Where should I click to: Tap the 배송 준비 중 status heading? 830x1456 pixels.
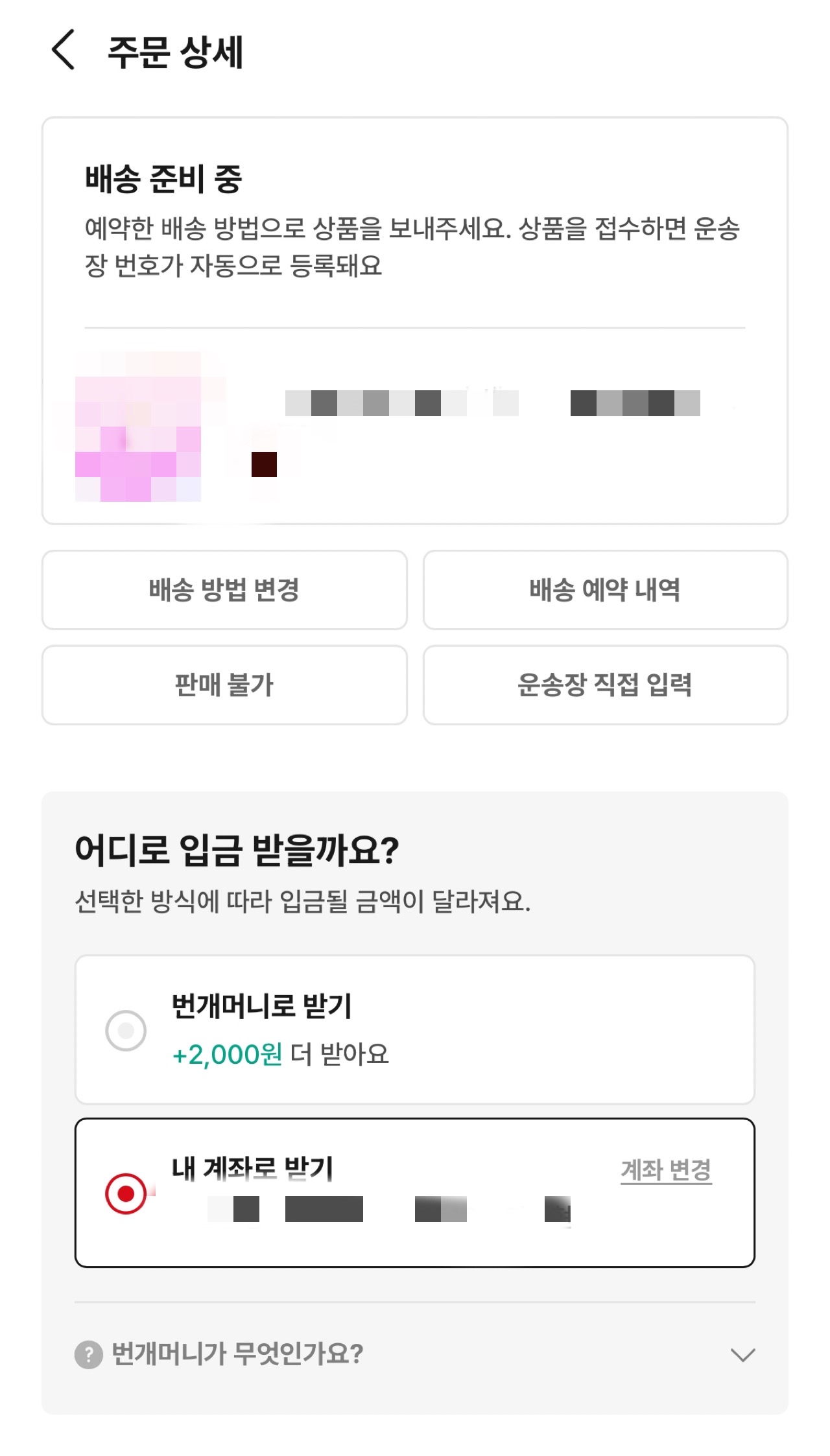(x=163, y=179)
